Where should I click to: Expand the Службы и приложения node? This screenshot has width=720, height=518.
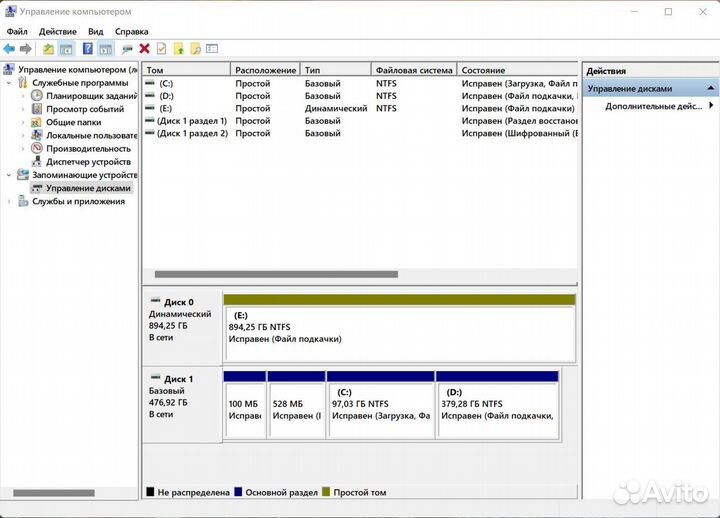tap(10, 201)
